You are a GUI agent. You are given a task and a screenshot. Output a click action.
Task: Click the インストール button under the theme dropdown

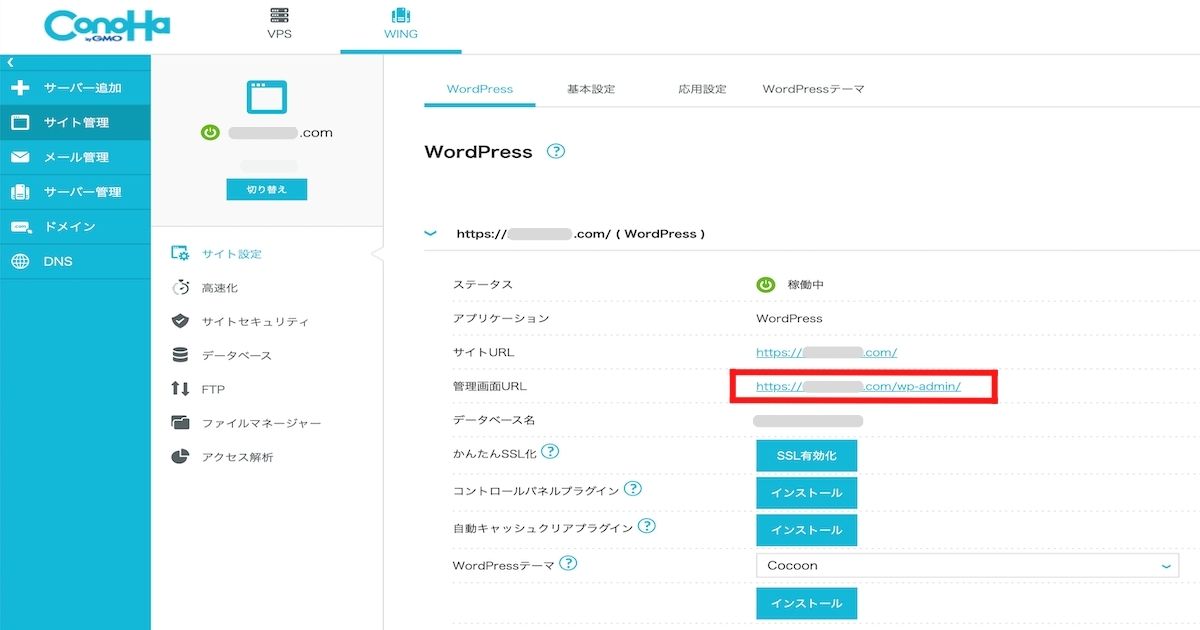(807, 603)
